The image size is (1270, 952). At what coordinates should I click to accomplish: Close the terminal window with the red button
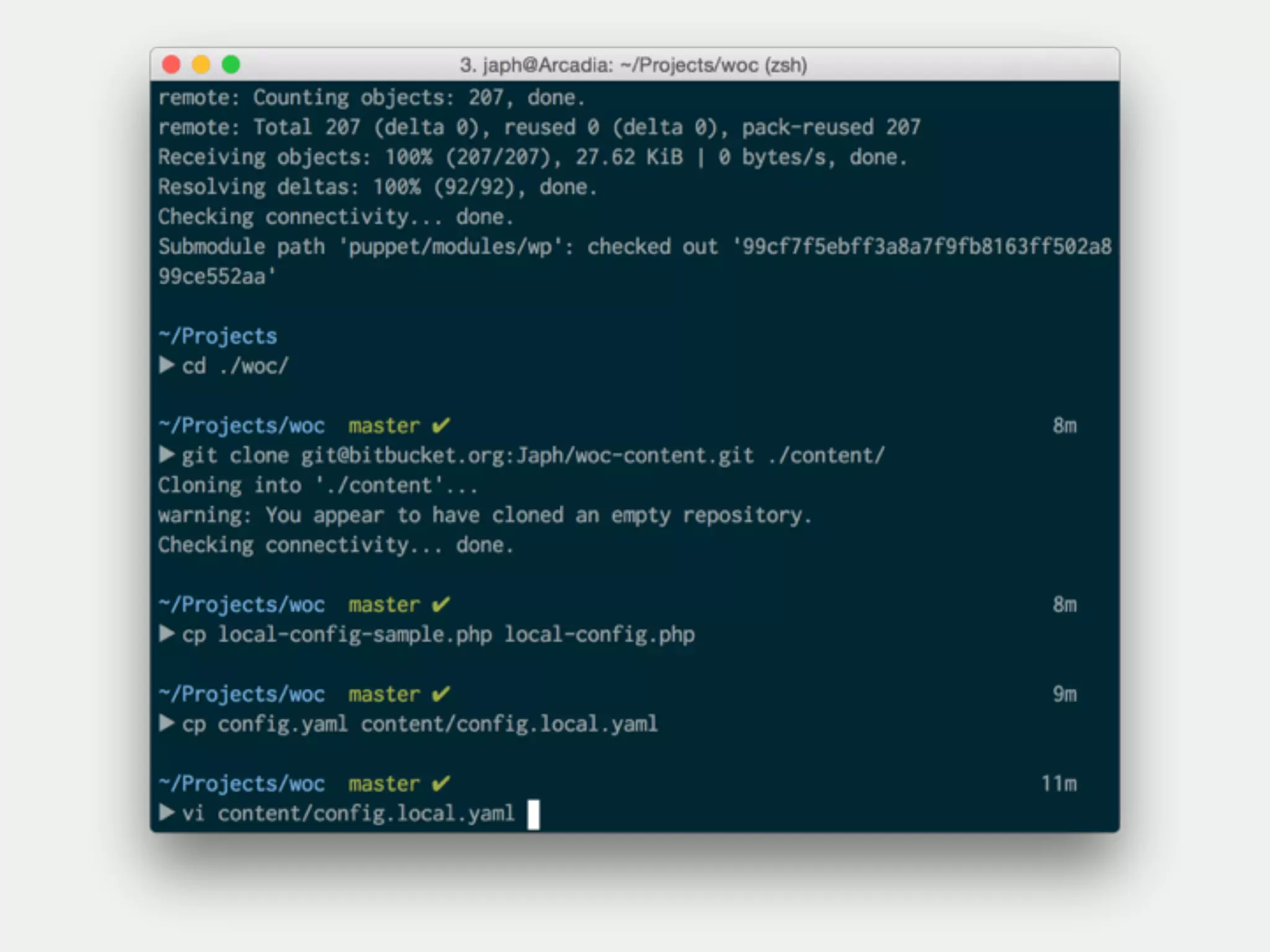(171, 64)
